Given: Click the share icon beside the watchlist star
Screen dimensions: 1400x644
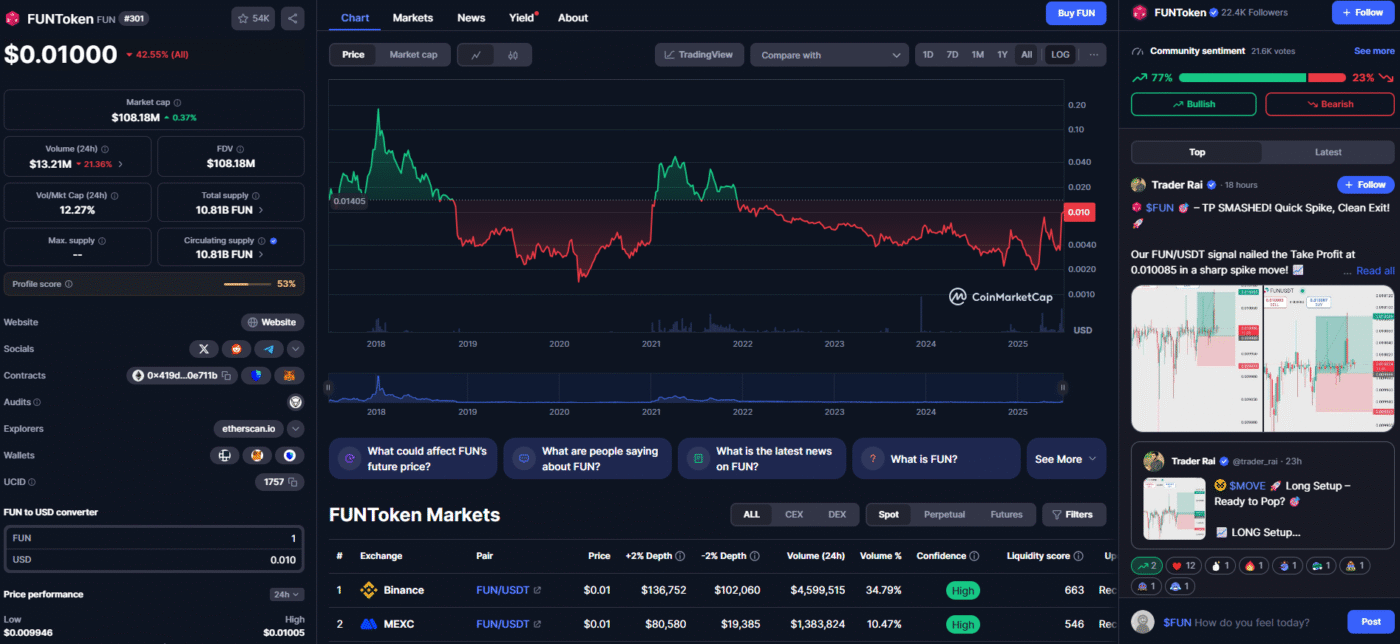Looking at the screenshot, I should click(x=293, y=18).
